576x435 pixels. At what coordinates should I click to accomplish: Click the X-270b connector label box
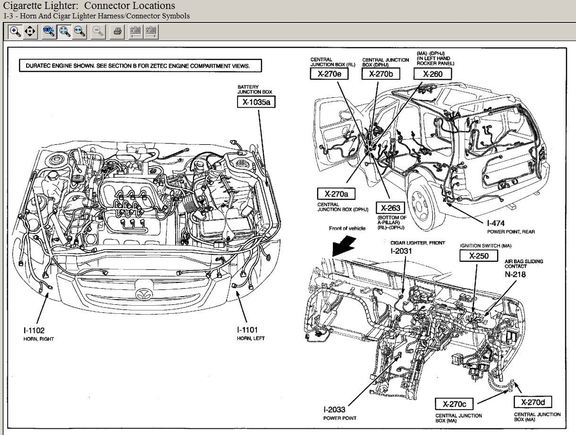381,74
